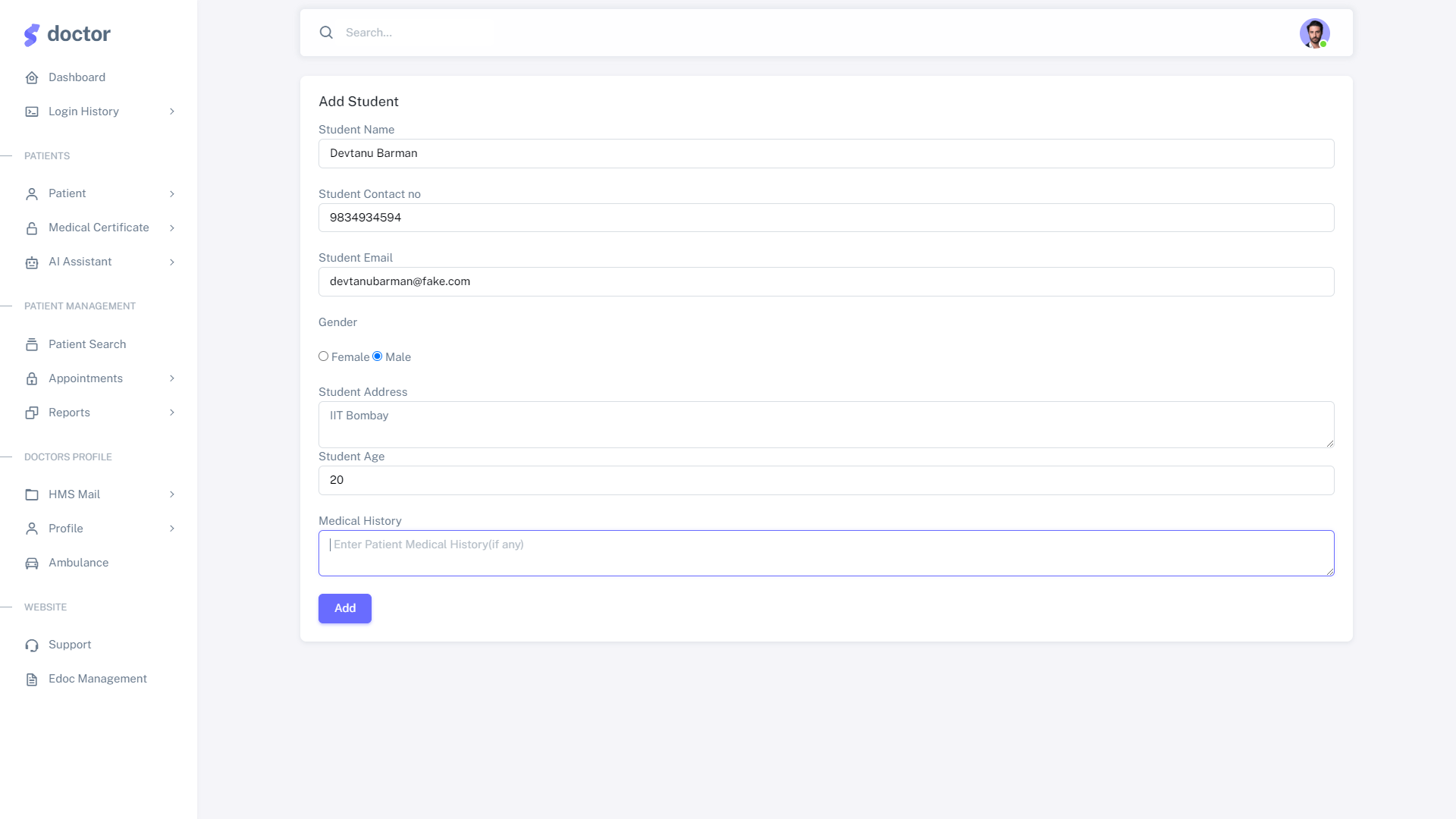Viewport: 1456px width, 819px height.
Task: Click the Medical Certificate icon
Action: 32,228
